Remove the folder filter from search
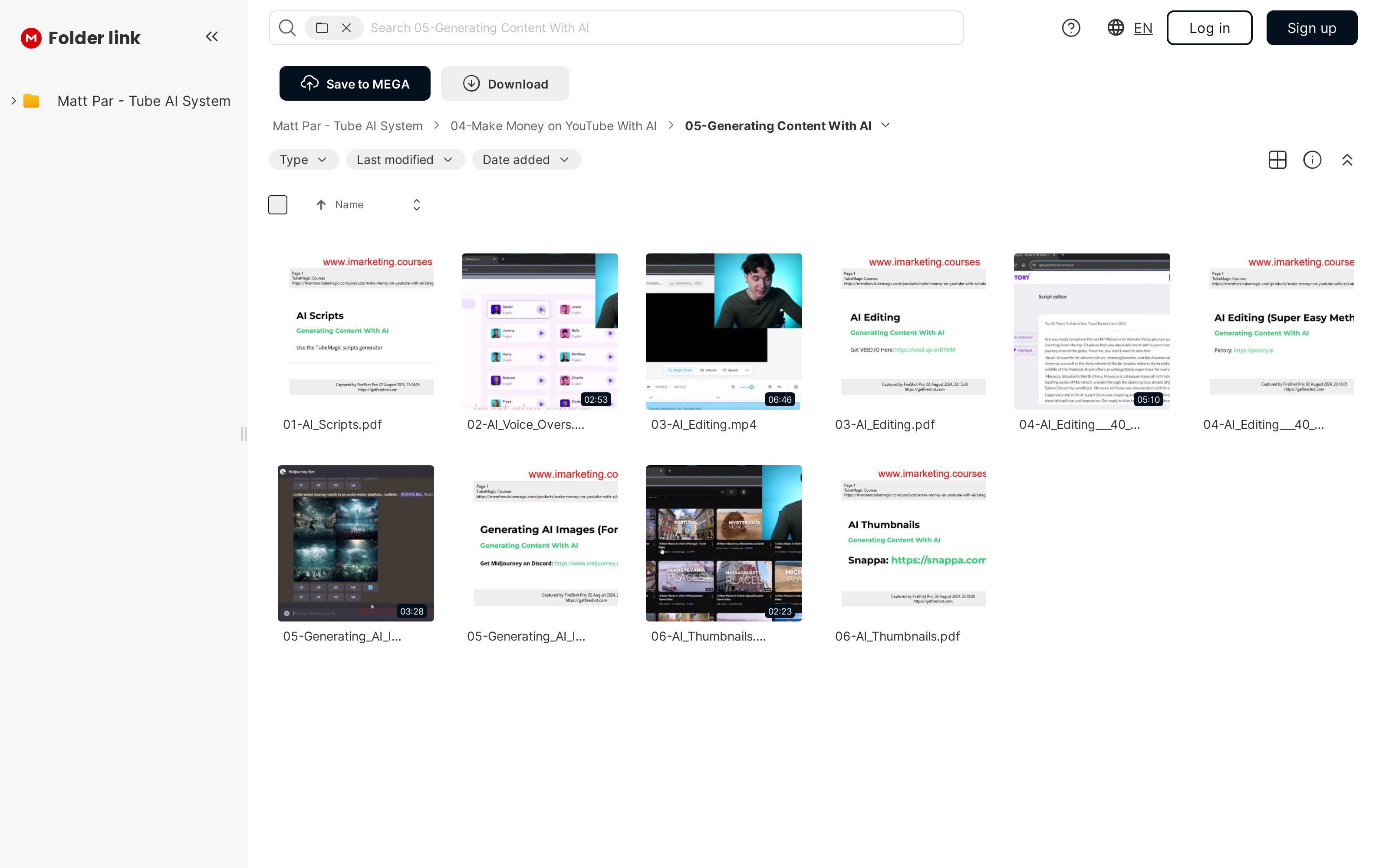This screenshot has width=1389, height=868. coord(346,27)
